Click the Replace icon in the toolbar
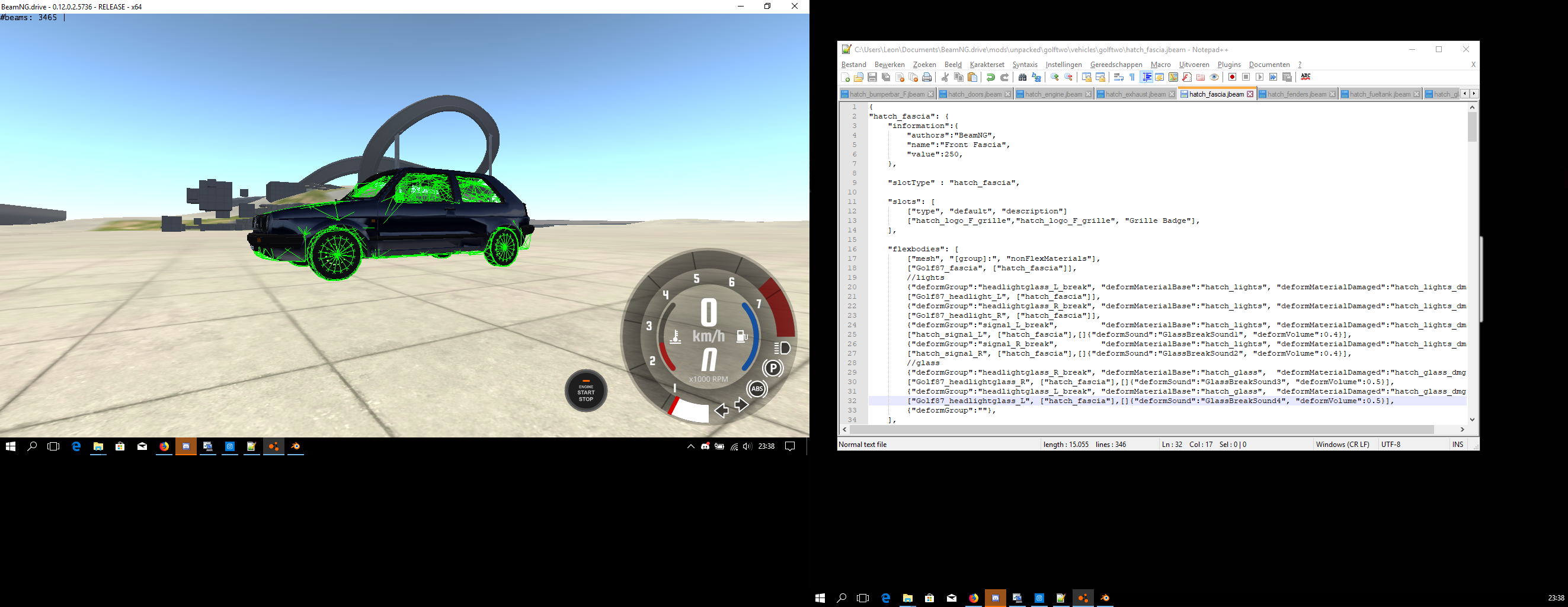This screenshot has height=607, width=1568. pos(1036,76)
